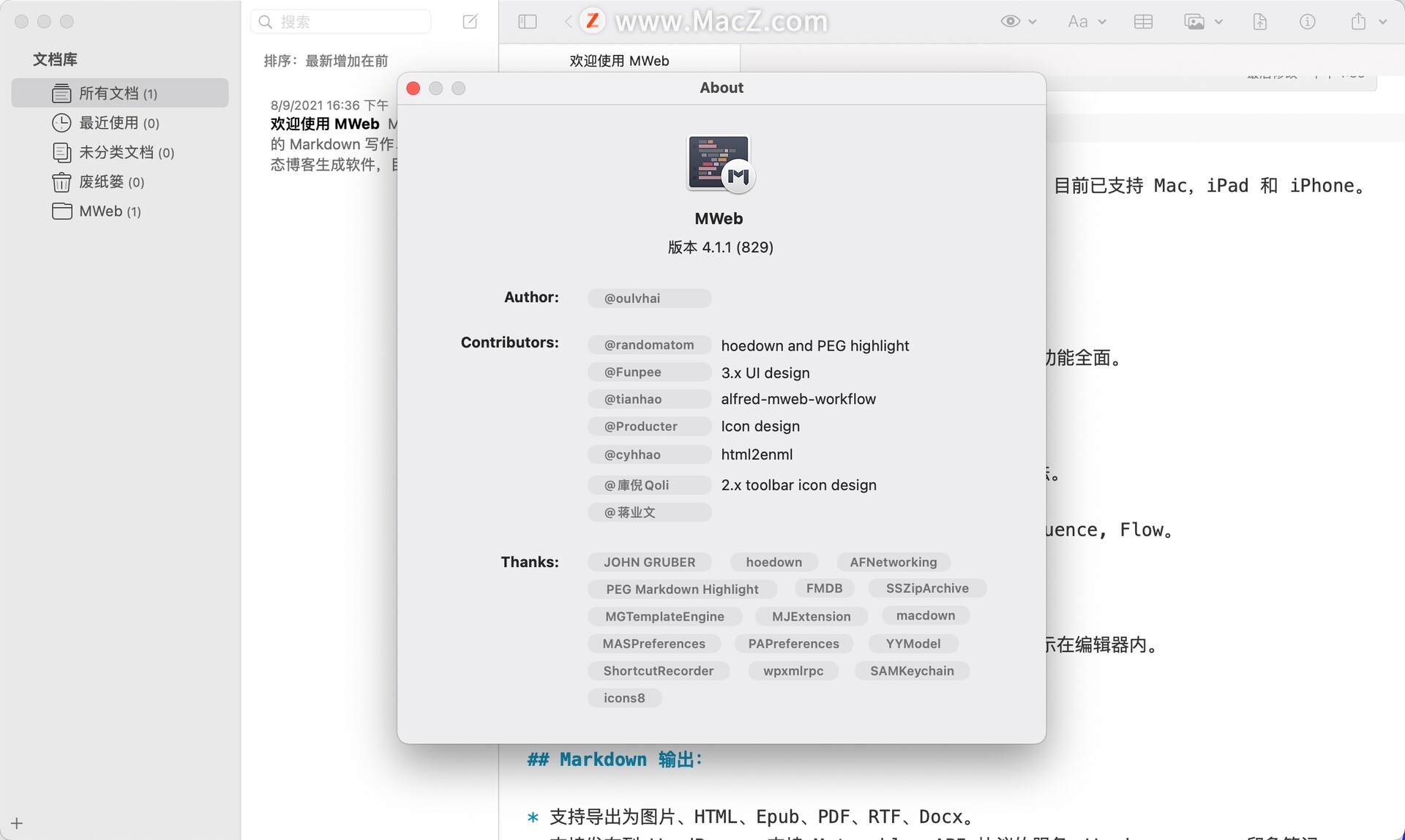Click the PAPreferences button
1405x840 pixels.
(x=793, y=643)
